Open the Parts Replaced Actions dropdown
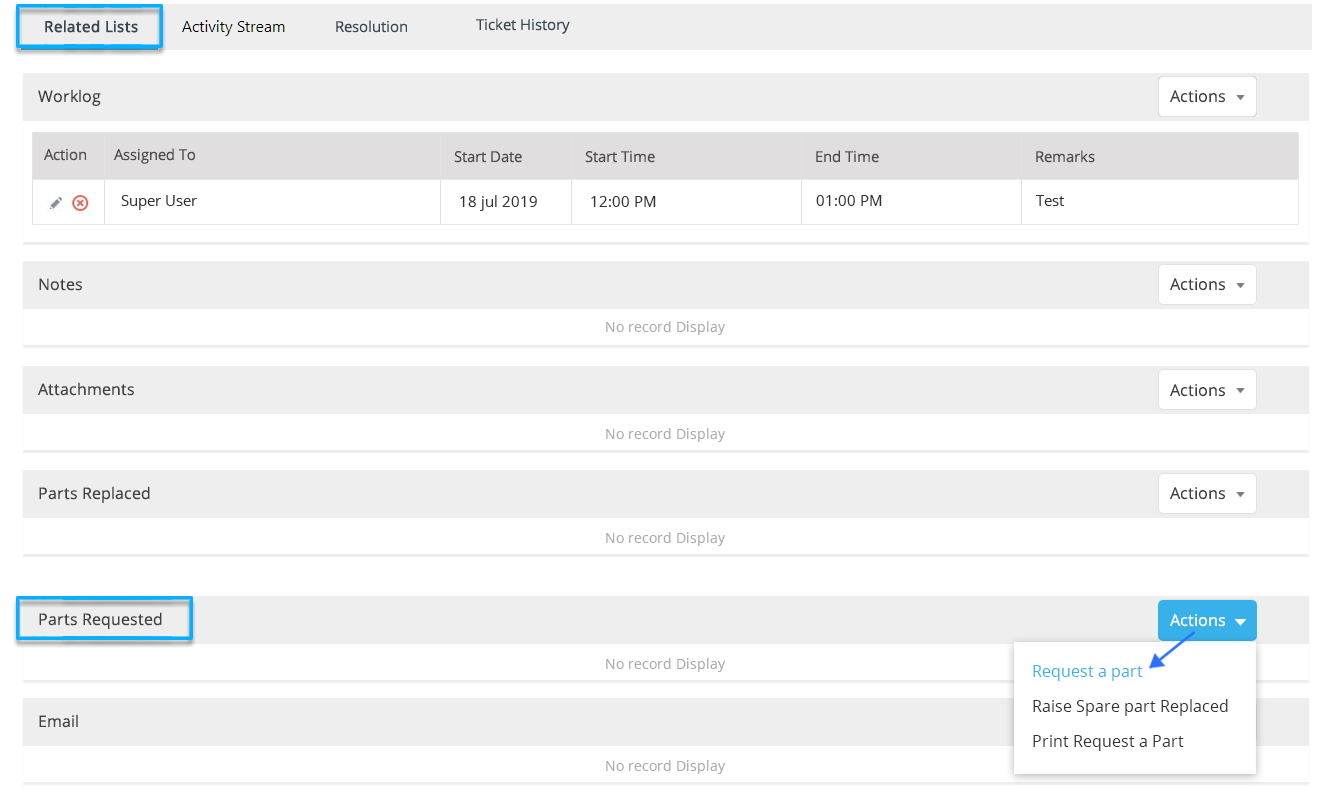 (1207, 494)
